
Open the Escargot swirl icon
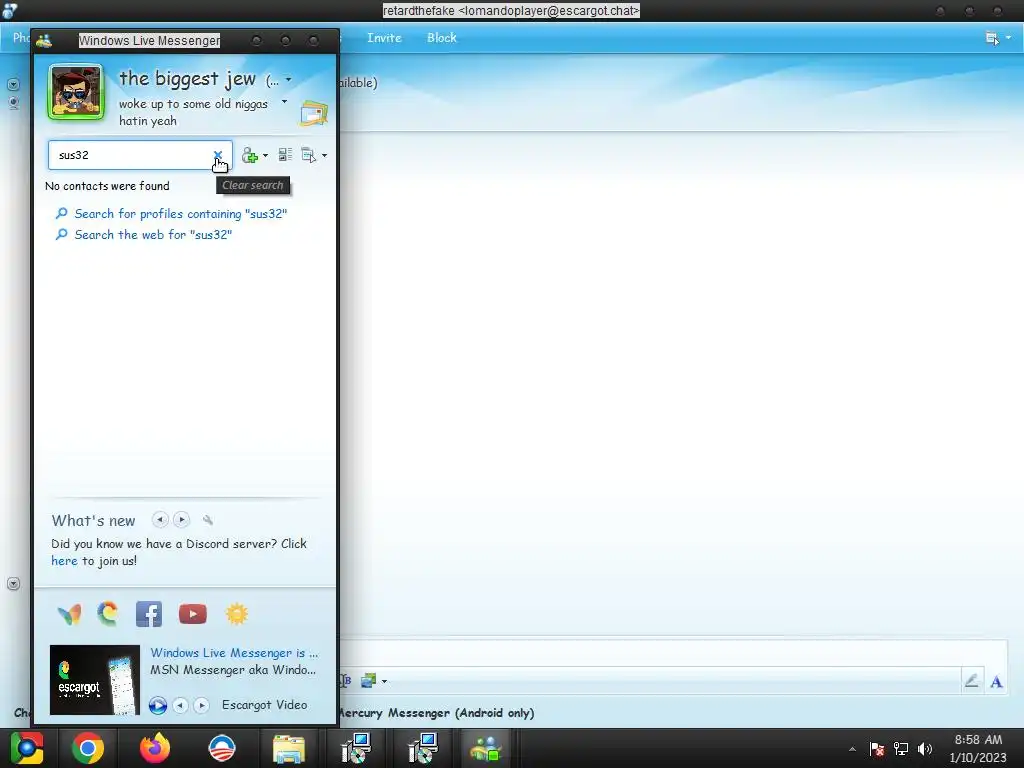[108, 614]
